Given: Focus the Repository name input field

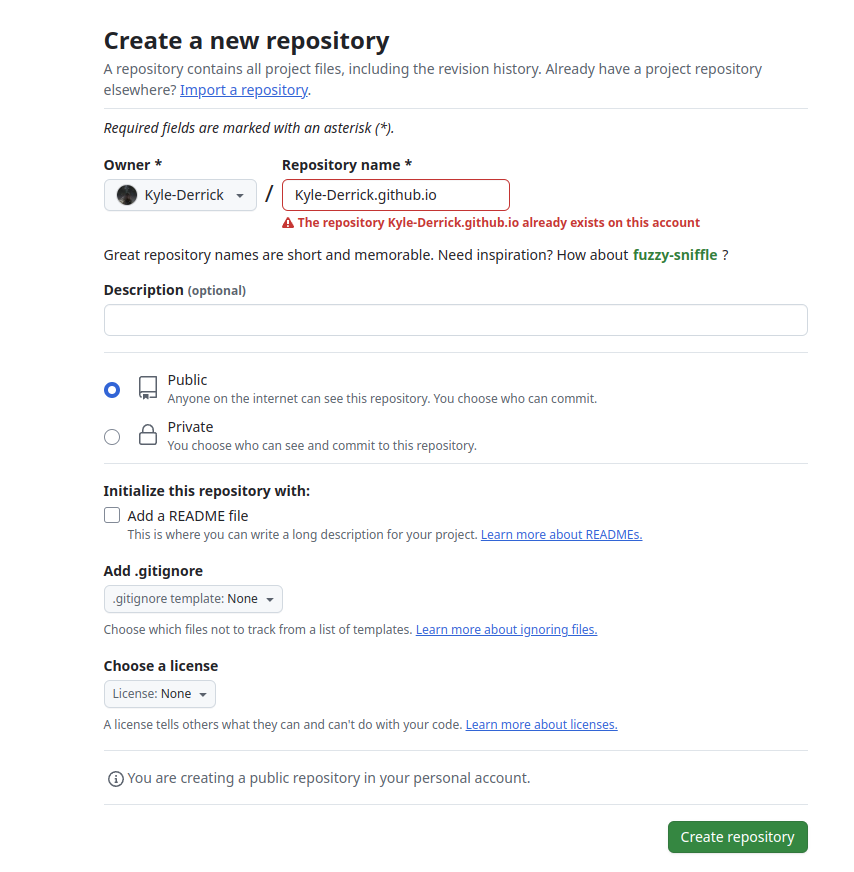Looking at the screenshot, I should [396, 195].
